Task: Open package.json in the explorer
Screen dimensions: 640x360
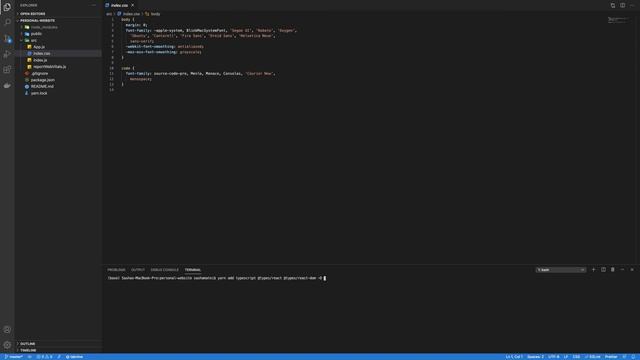Action: point(42,80)
